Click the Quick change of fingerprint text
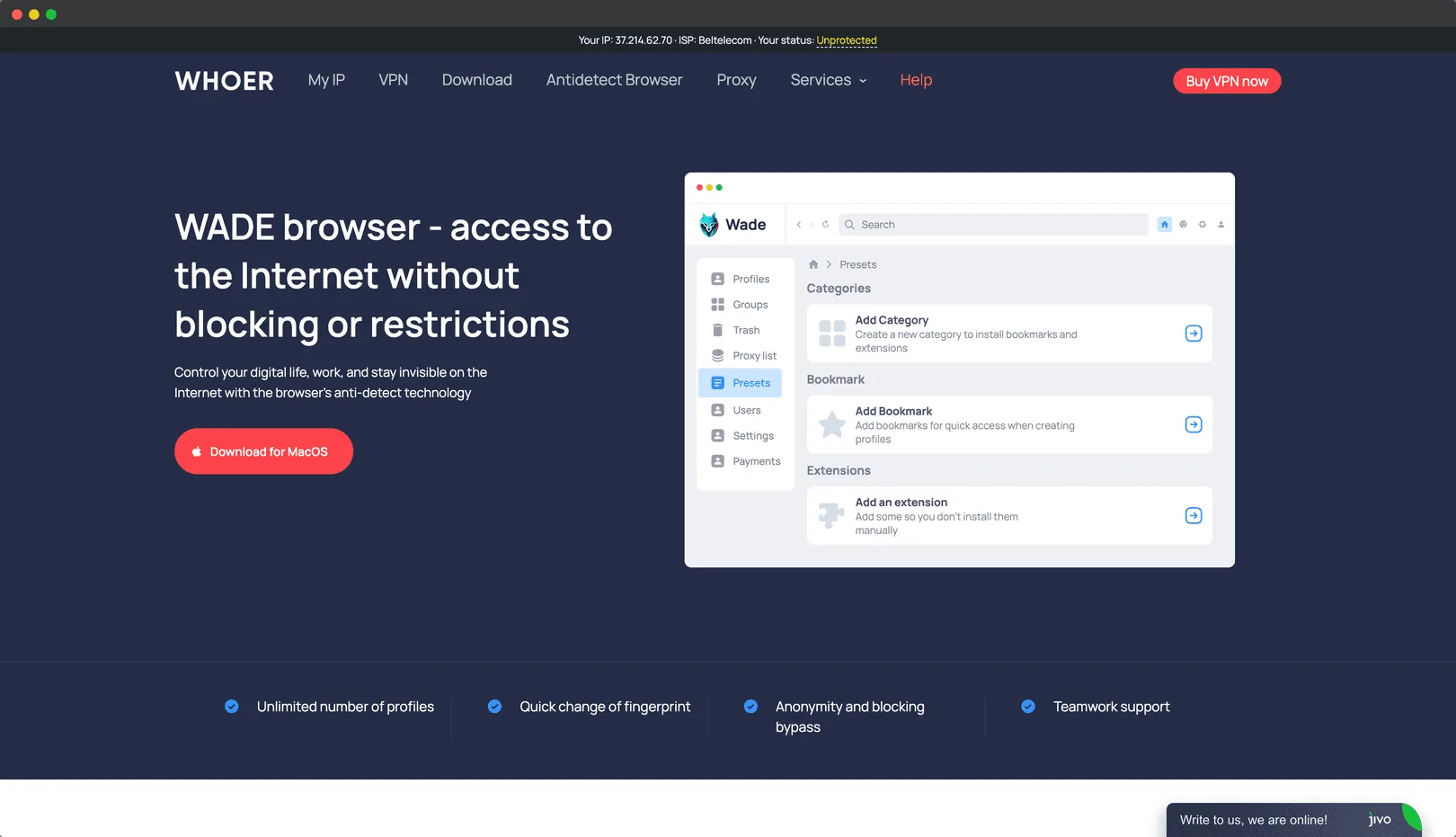The height and width of the screenshot is (837, 1456). pos(605,707)
